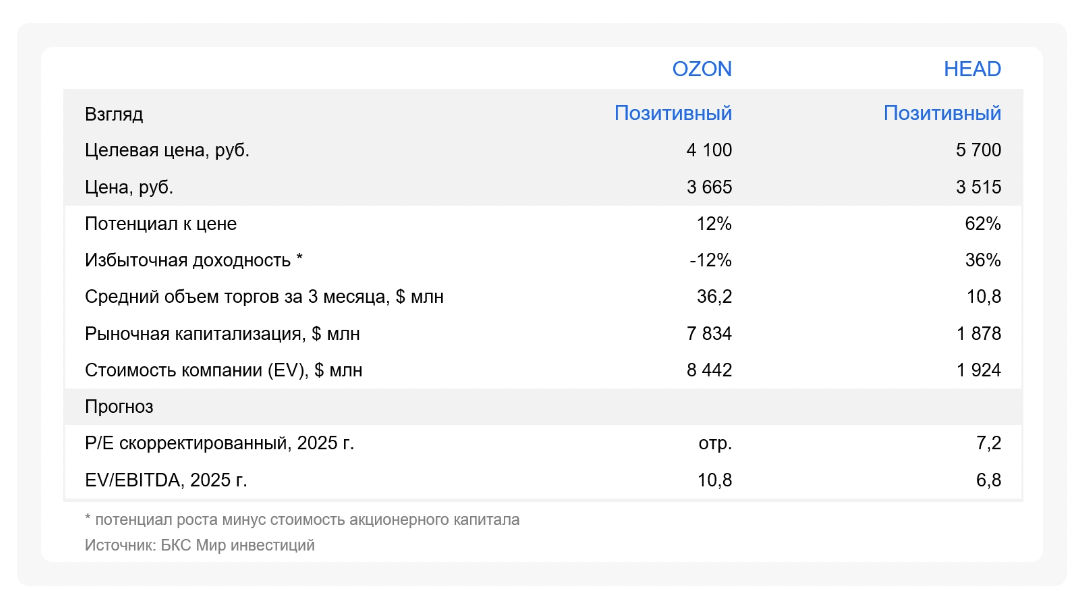Open the HEAD ticker link
Screen dimensions: 1090x608
(972, 69)
